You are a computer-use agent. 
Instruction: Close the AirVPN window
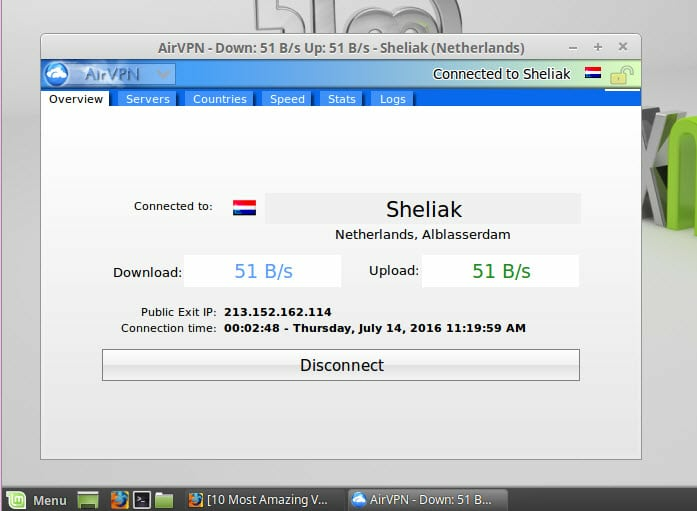(623, 46)
